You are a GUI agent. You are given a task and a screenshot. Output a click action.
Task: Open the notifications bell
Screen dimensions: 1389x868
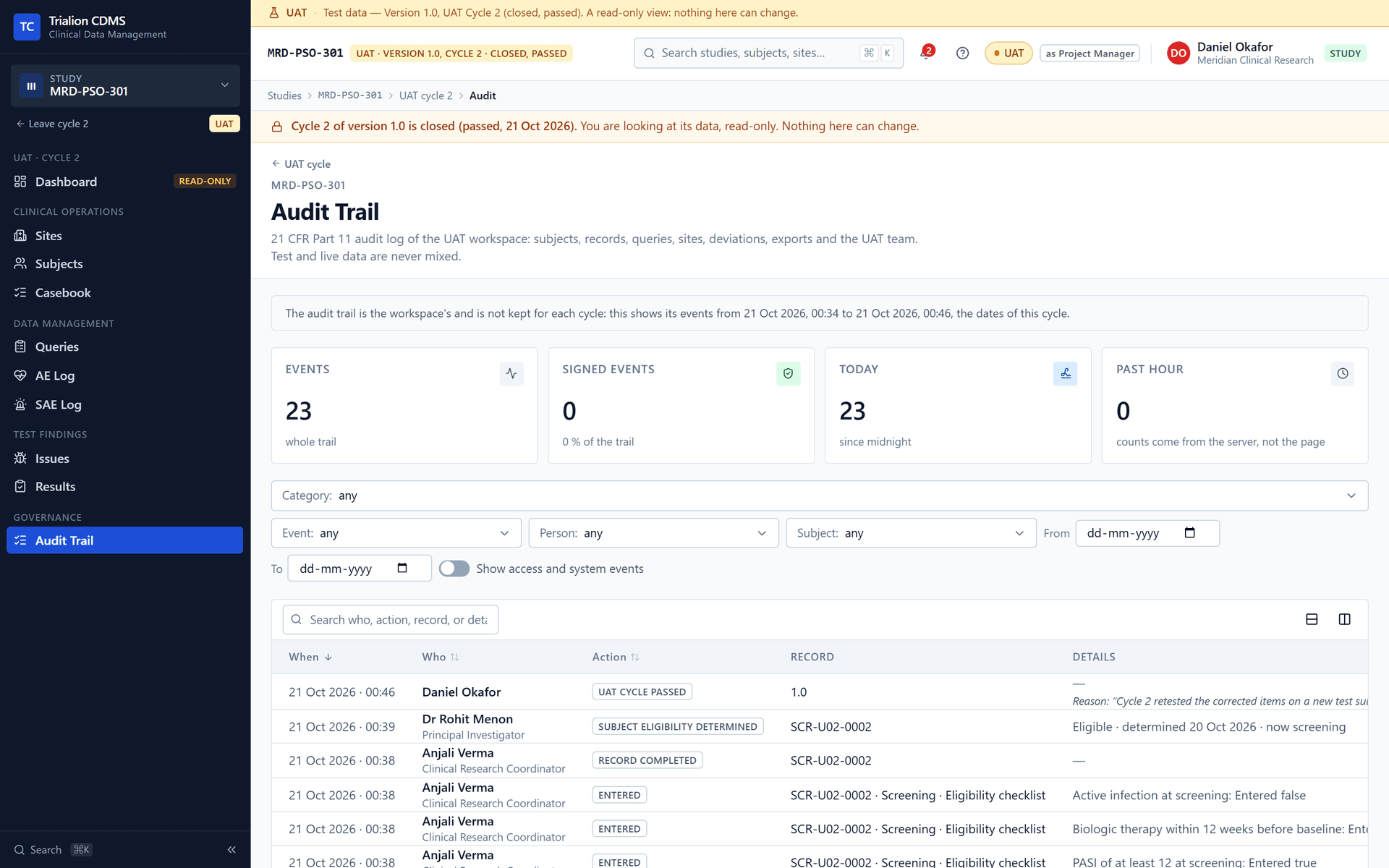point(926,53)
